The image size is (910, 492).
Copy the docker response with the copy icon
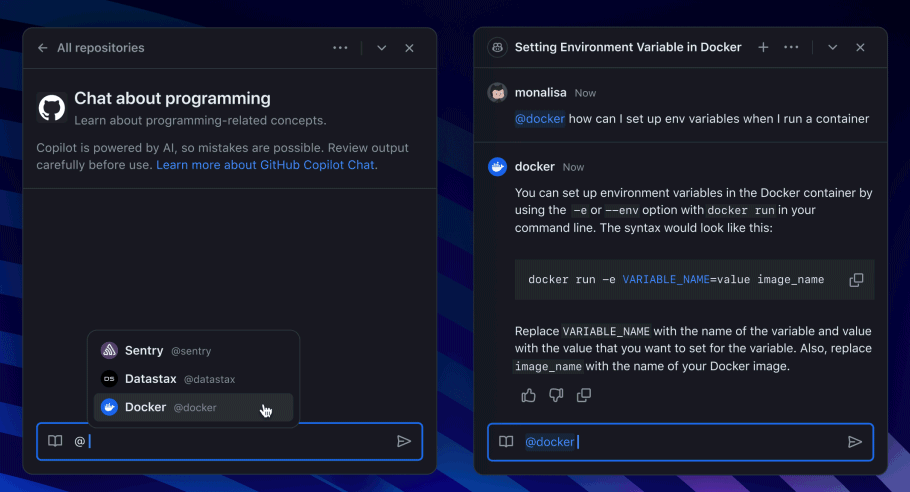tap(584, 395)
